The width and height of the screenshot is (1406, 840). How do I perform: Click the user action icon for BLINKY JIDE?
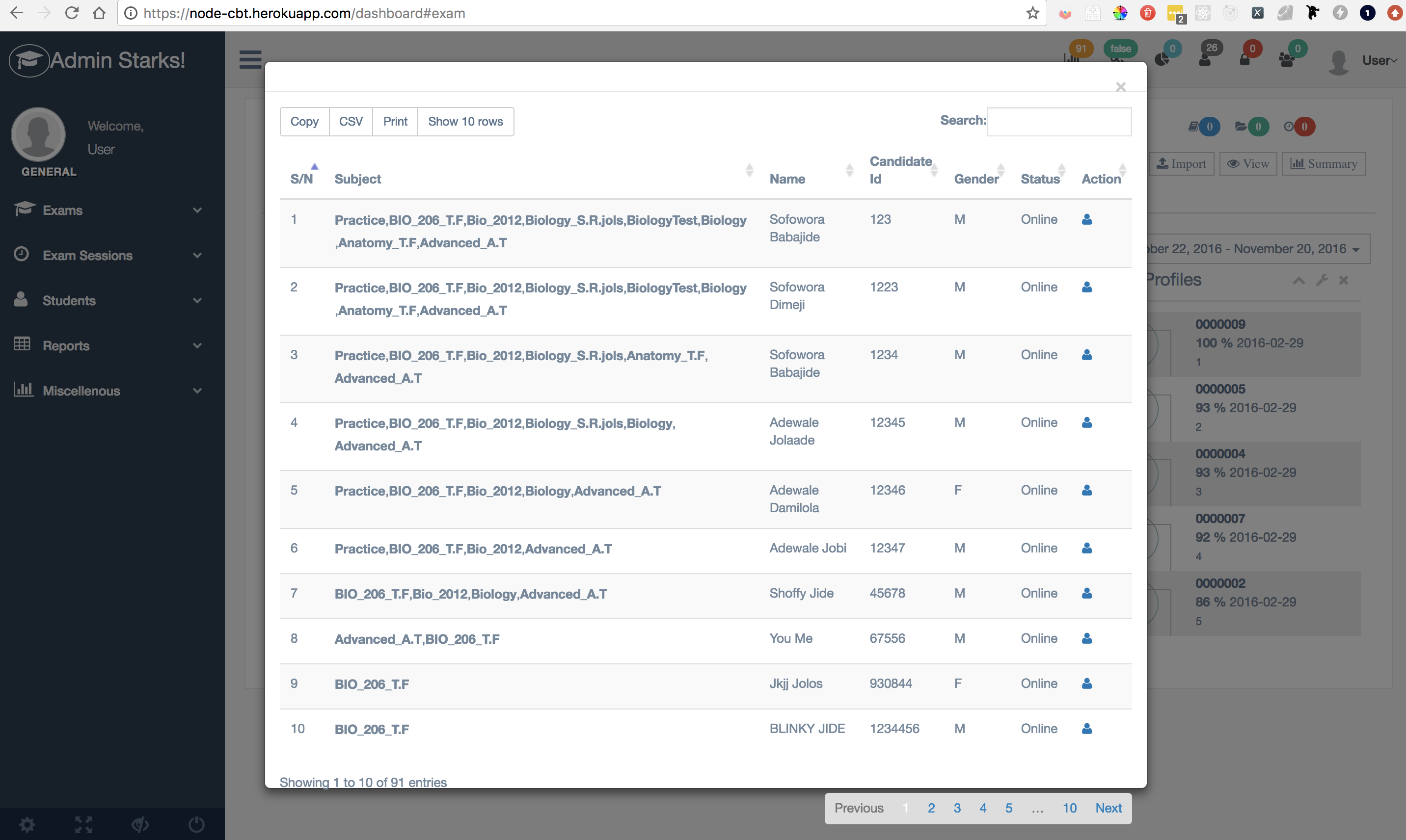(1086, 729)
